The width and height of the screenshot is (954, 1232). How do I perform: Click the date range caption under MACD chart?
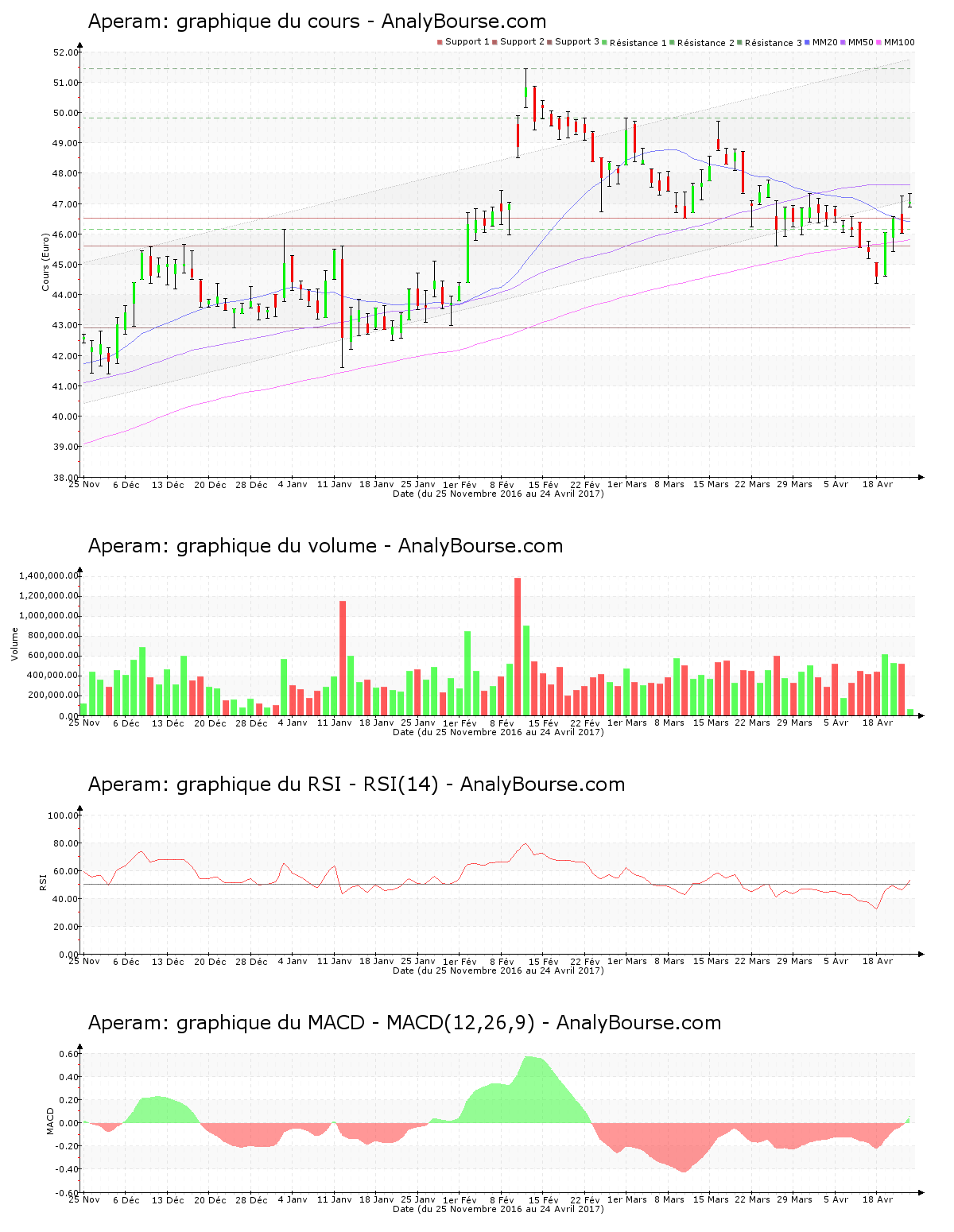coord(498,1209)
